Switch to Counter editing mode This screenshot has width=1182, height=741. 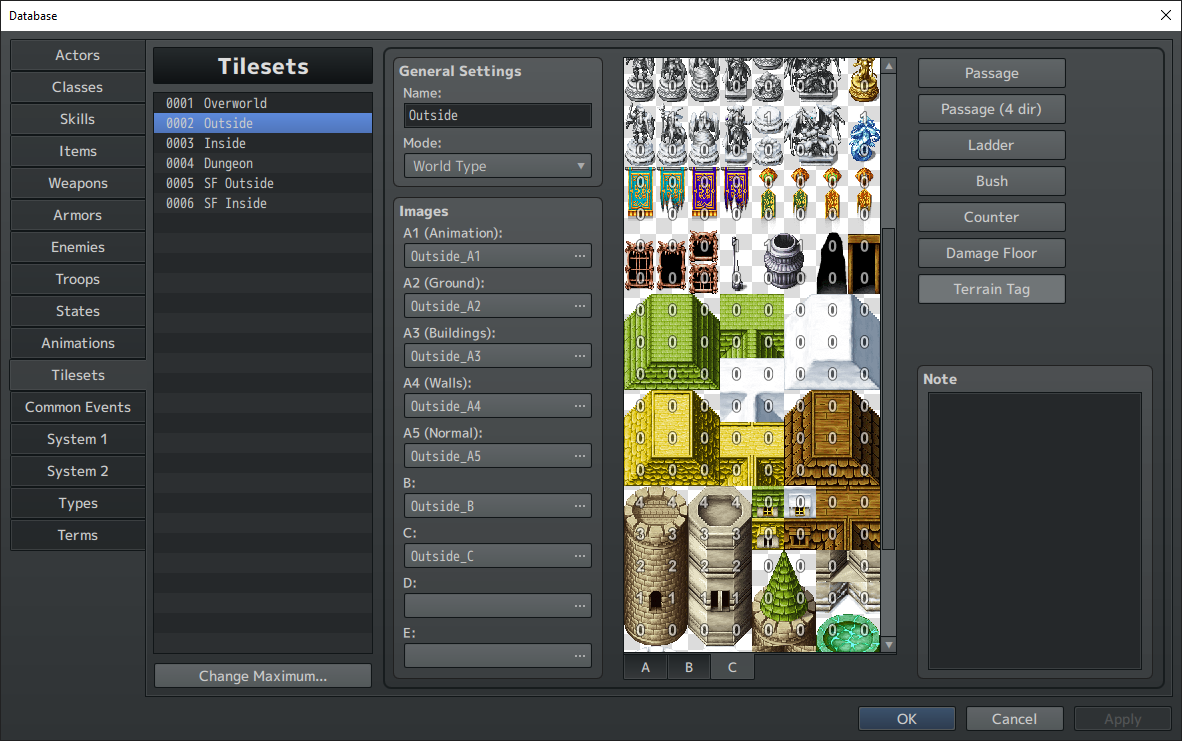click(991, 217)
